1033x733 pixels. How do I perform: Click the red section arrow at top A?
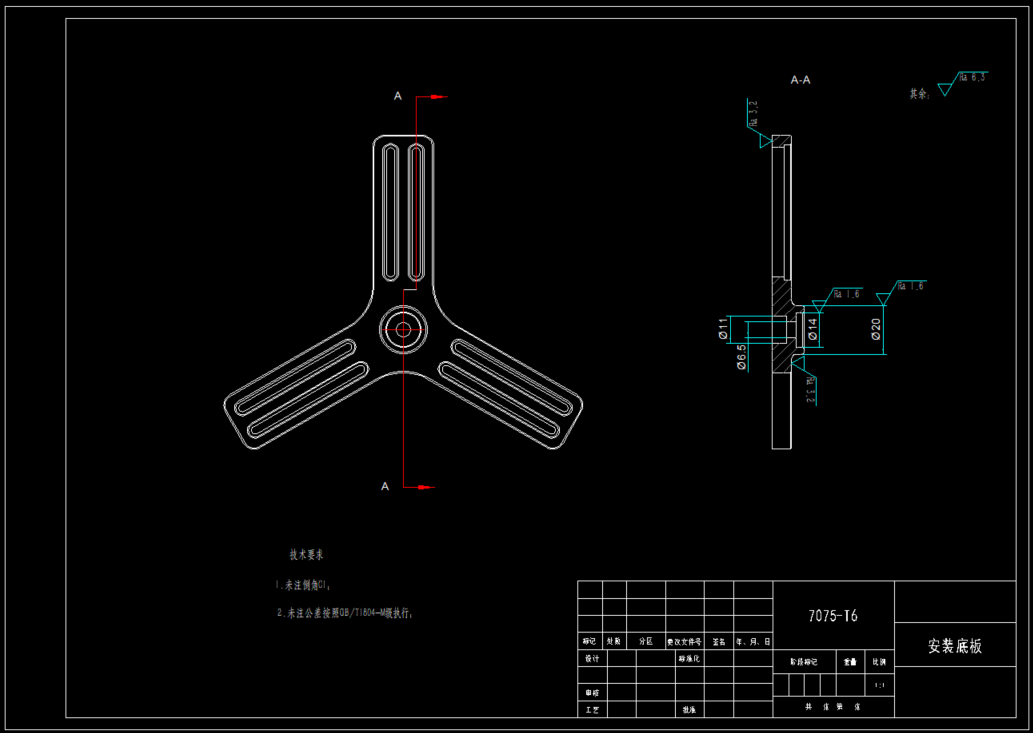(x=439, y=97)
